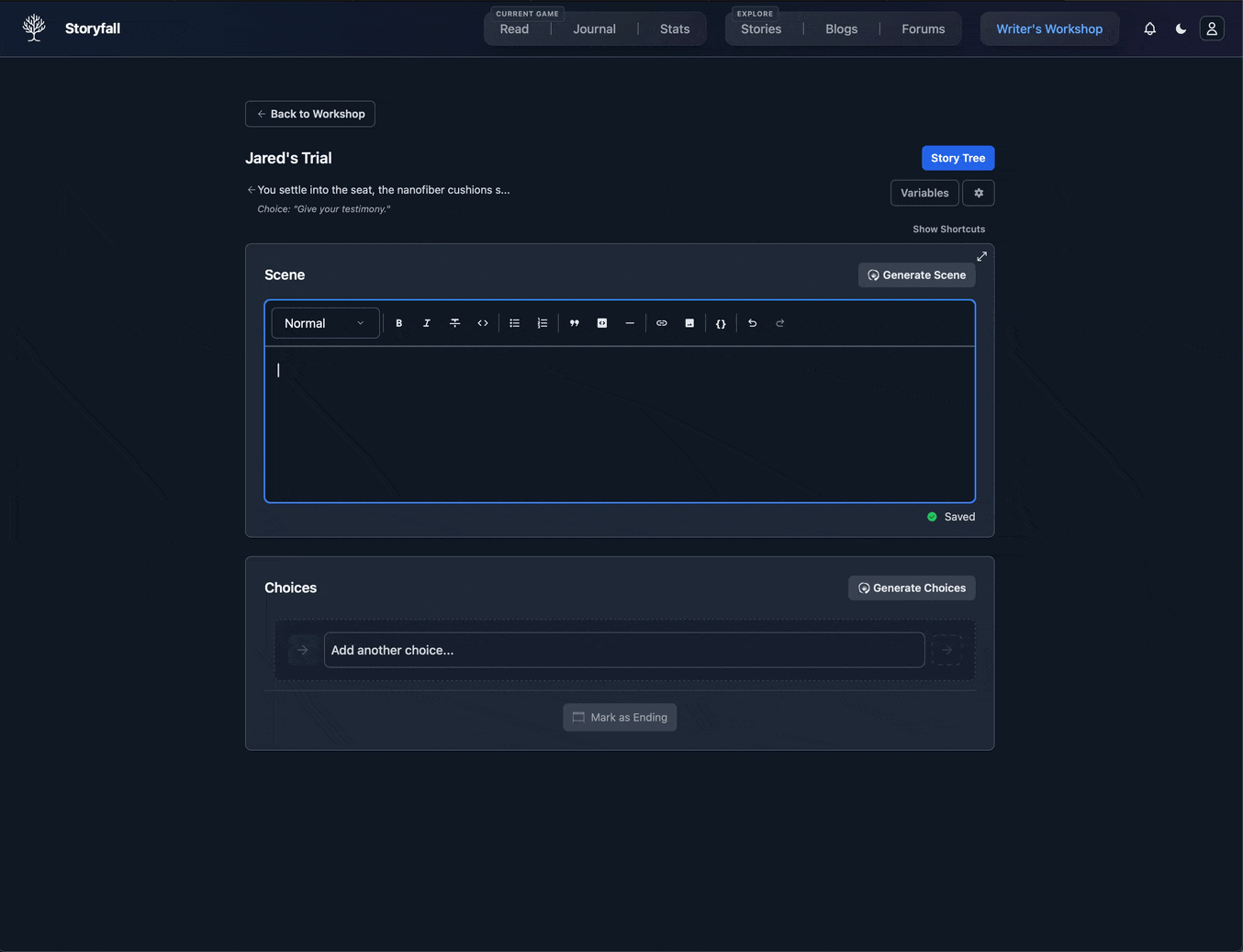Go to the Journal tab
1243x952 pixels.
pos(594,29)
